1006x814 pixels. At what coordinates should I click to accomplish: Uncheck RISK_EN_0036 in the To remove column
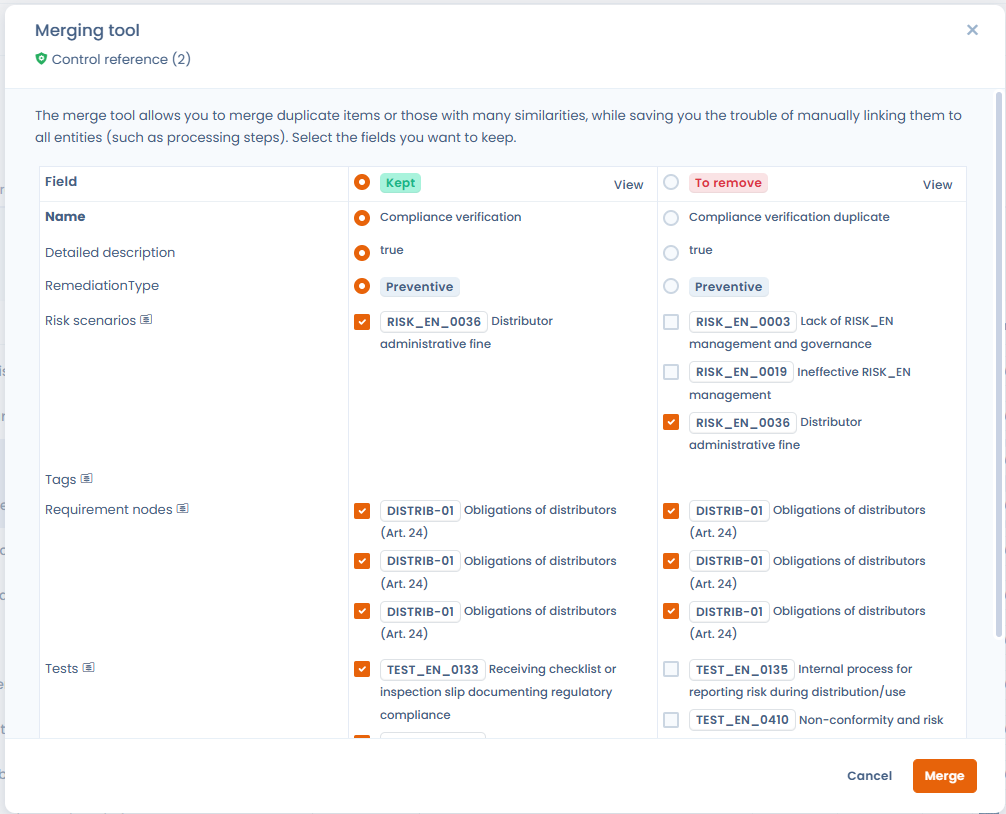click(671, 422)
